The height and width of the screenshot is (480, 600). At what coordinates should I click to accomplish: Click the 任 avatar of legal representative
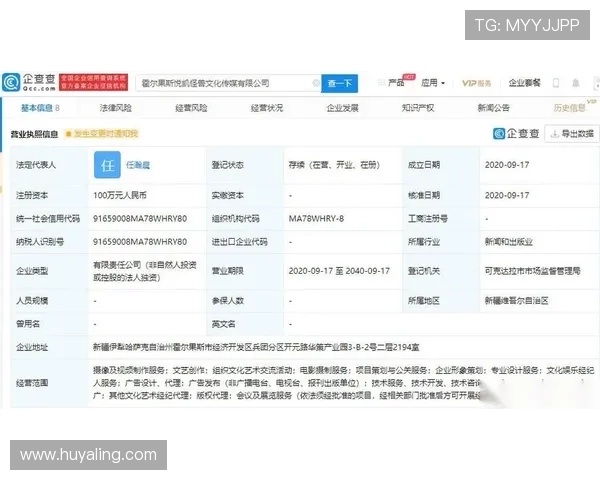tap(107, 165)
